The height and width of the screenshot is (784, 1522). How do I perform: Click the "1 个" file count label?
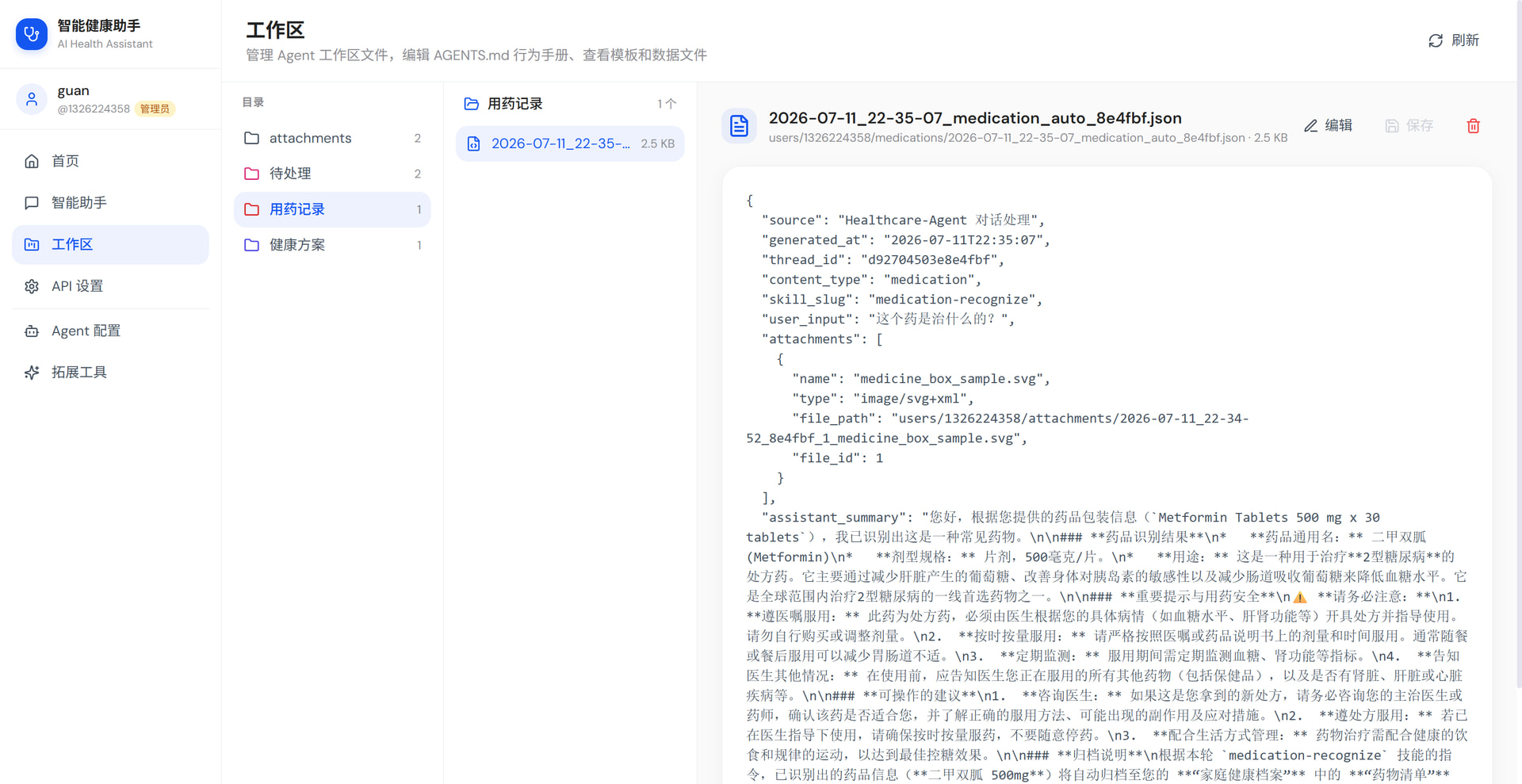coord(667,104)
